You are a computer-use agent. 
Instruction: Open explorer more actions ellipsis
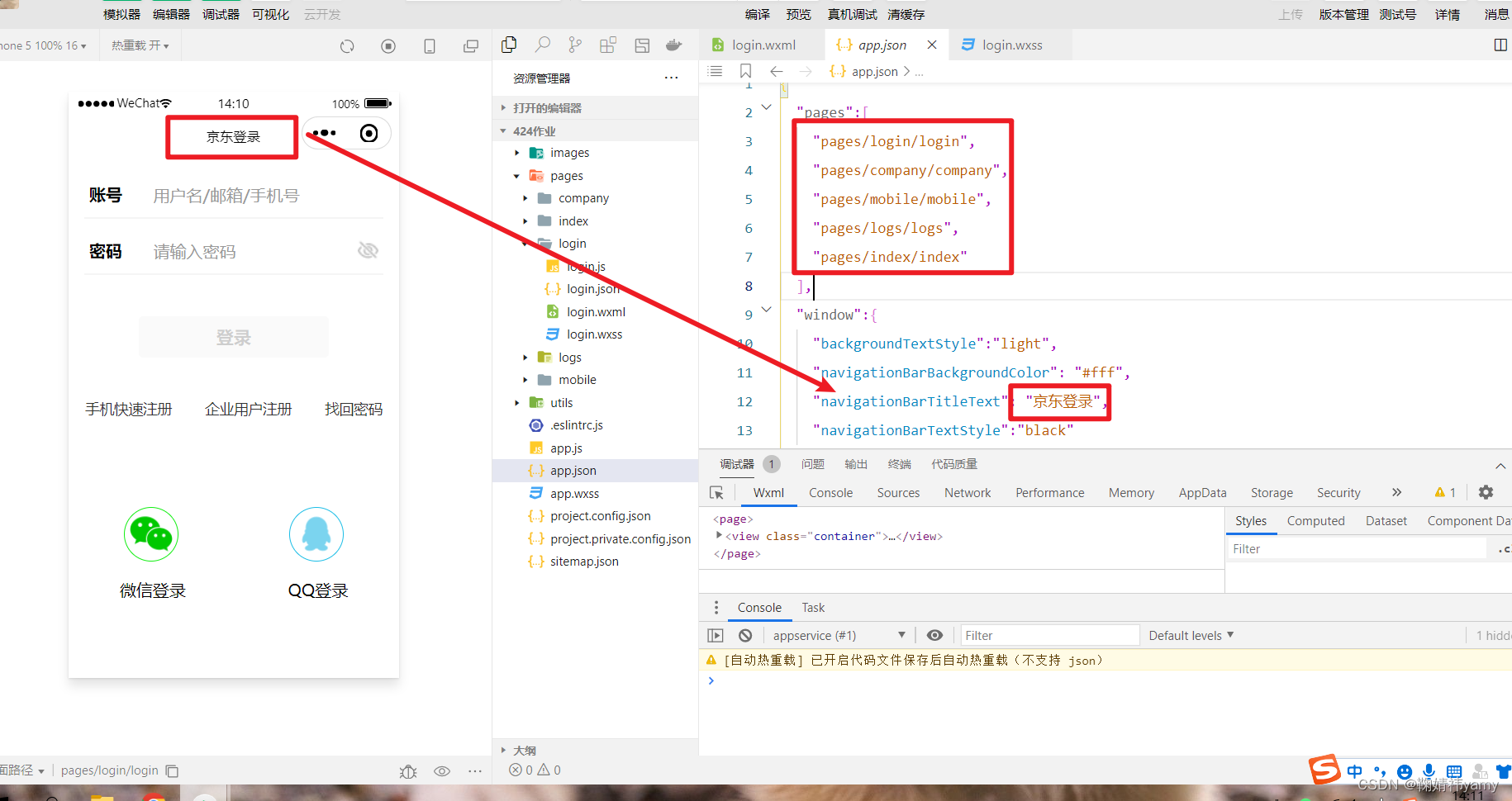(671, 78)
